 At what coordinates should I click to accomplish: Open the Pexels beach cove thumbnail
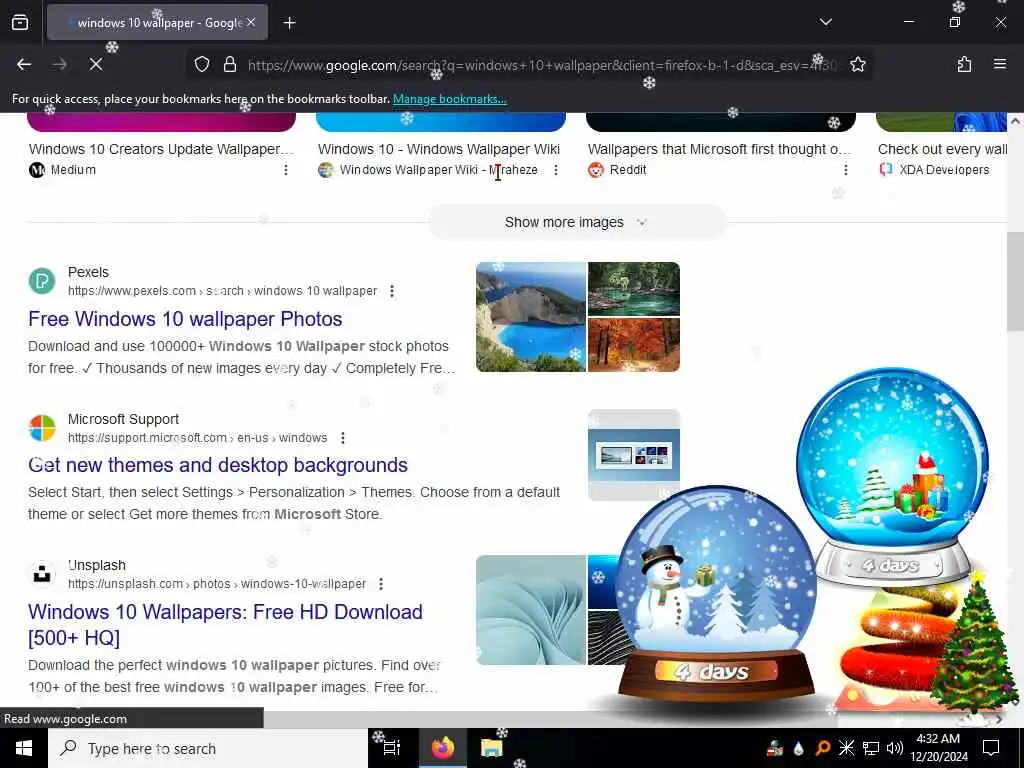click(x=531, y=317)
